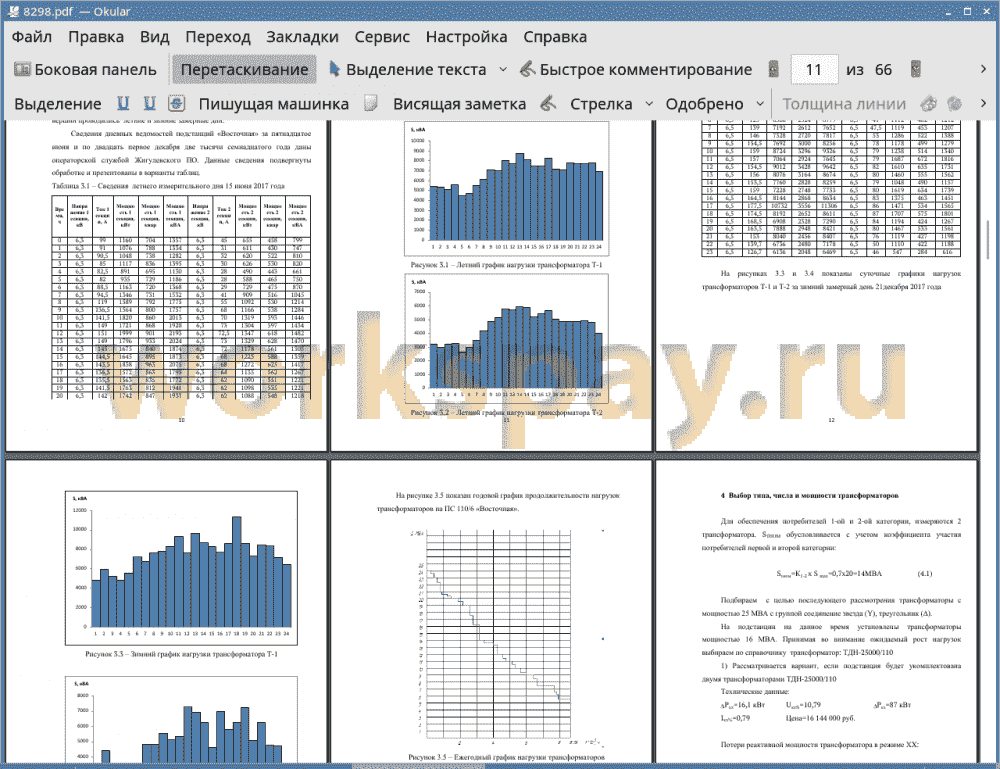Open the Толщина линии setting
Image resolution: width=1000 pixels, height=769 pixels.
pos(844,104)
